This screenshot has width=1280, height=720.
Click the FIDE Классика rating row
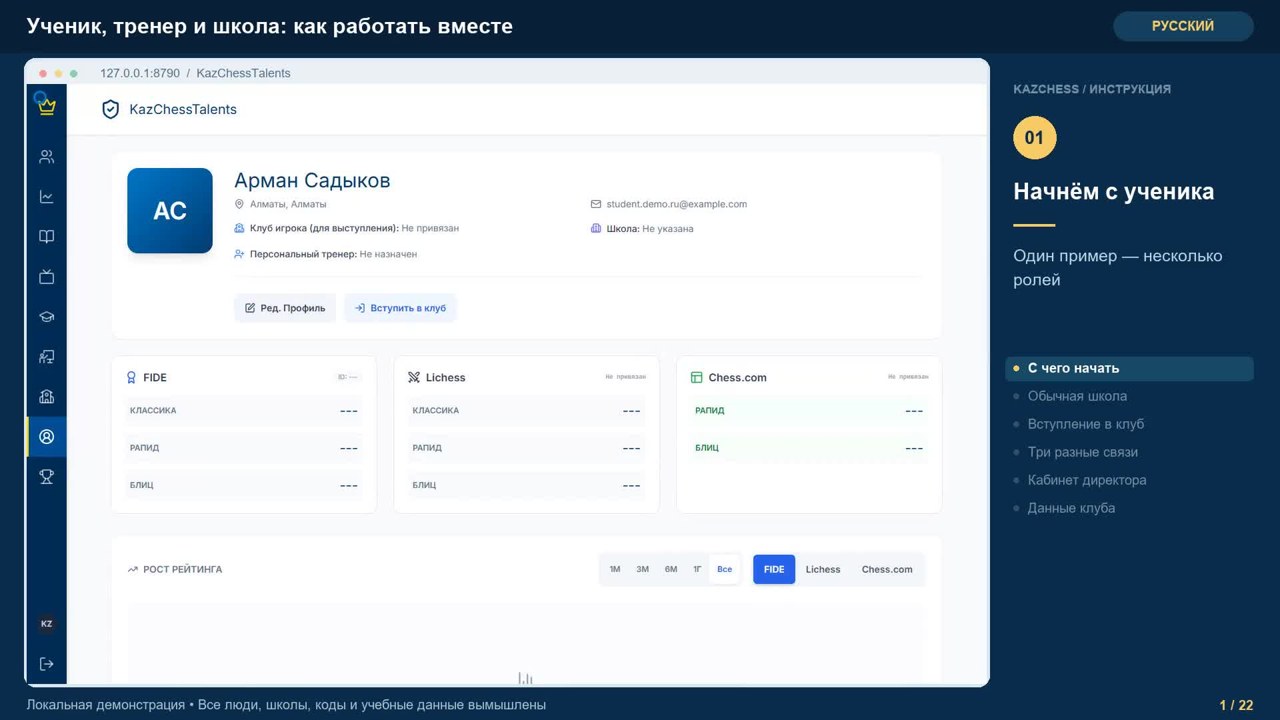(x=244, y=411)
